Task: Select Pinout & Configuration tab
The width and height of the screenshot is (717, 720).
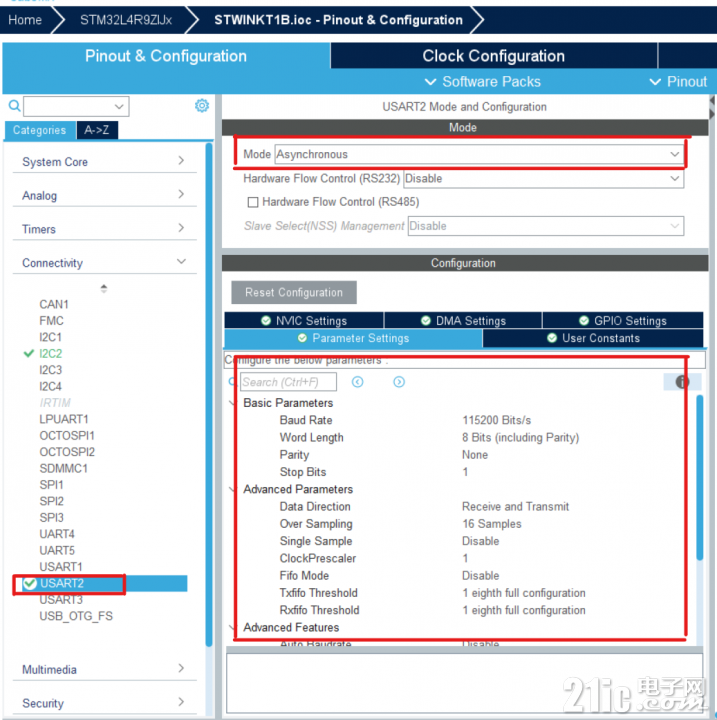Action: click(166, 56)
